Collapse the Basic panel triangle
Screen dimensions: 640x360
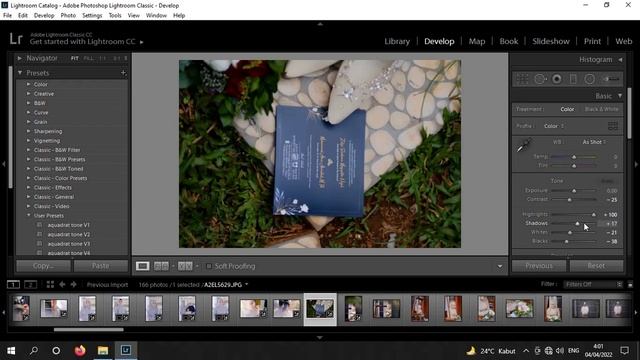(x=620, y=96)
